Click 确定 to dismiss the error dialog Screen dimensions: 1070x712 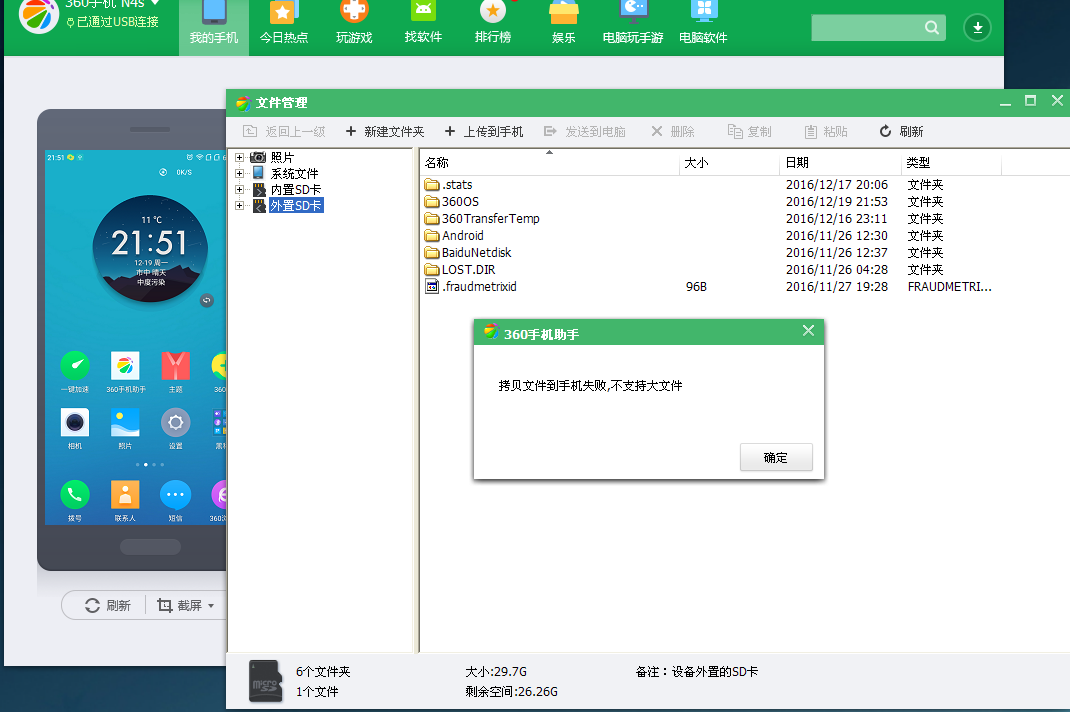[x=776, y=457]
